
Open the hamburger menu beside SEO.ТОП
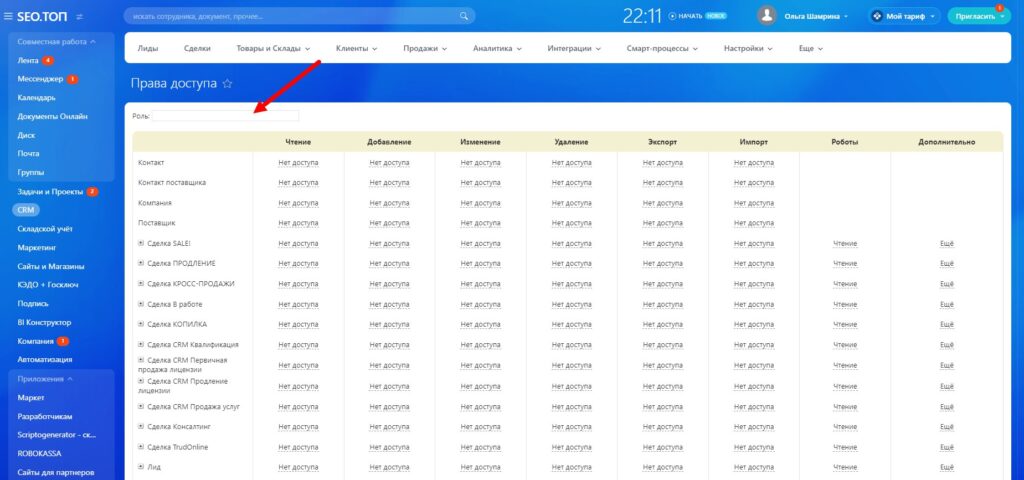[x=8, y=16]
